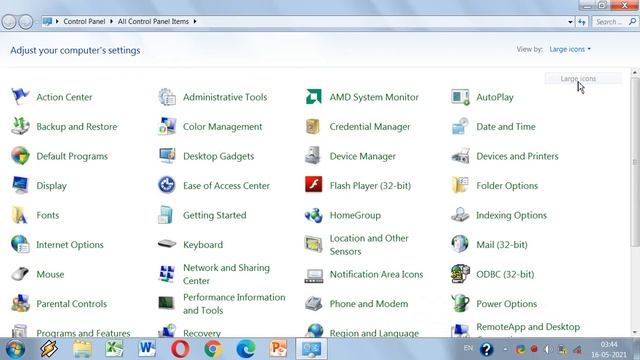Open the Region and Language link
This screenshot has width=640, height=360.
pos(374,333)
